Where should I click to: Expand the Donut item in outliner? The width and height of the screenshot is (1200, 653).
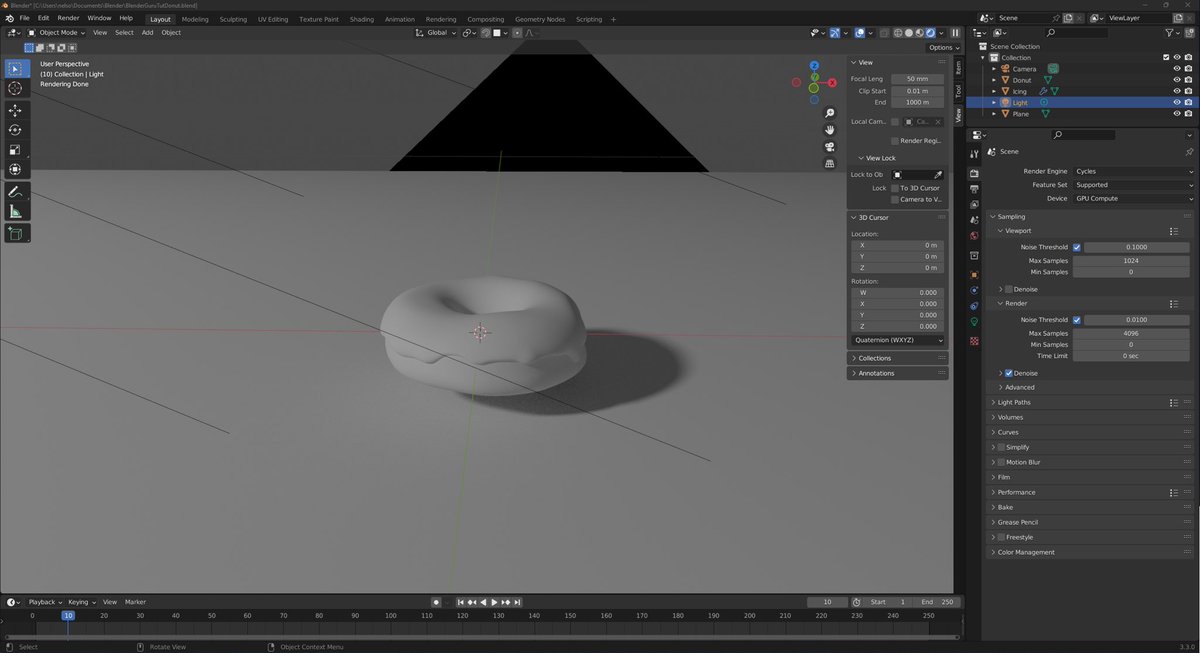(993, 80)
